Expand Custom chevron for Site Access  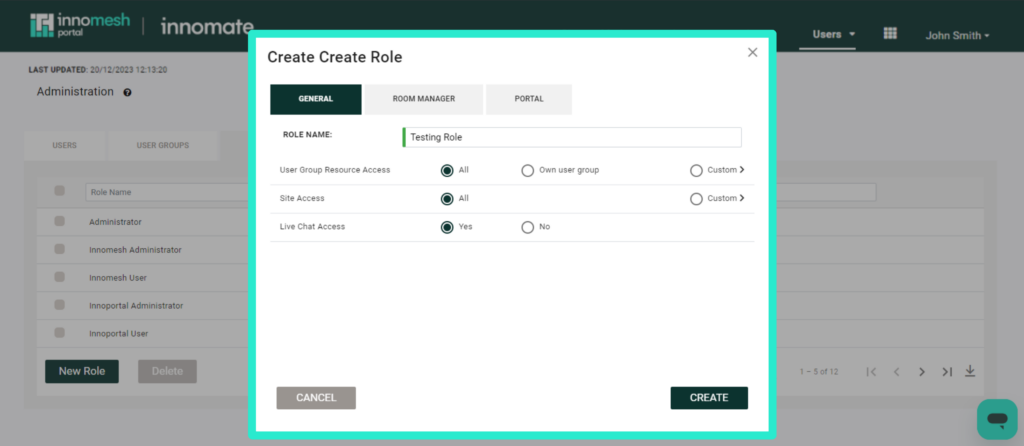pos(742,198)
